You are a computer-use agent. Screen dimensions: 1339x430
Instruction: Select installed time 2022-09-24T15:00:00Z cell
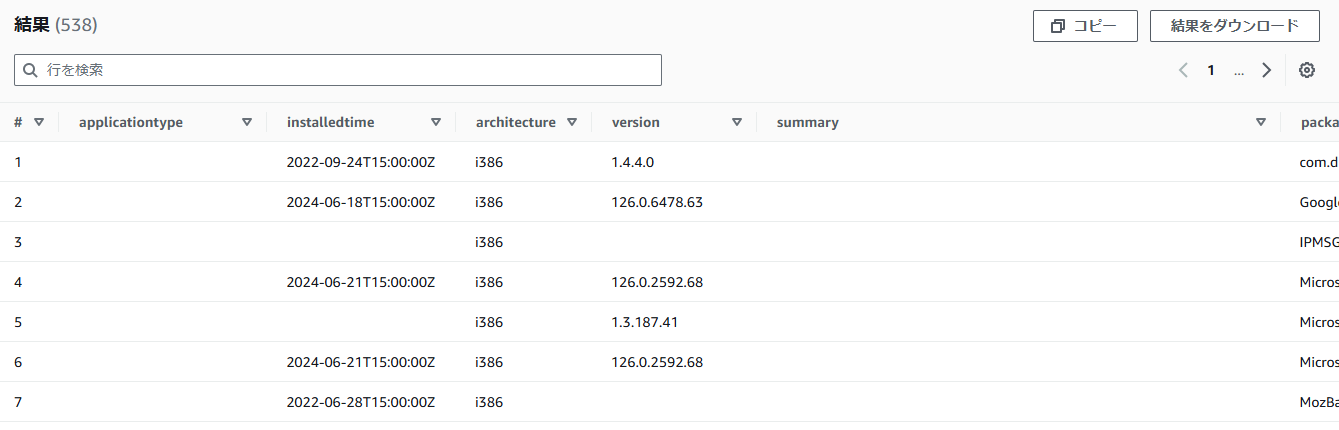pyautogui.click(x=361, y=162)
